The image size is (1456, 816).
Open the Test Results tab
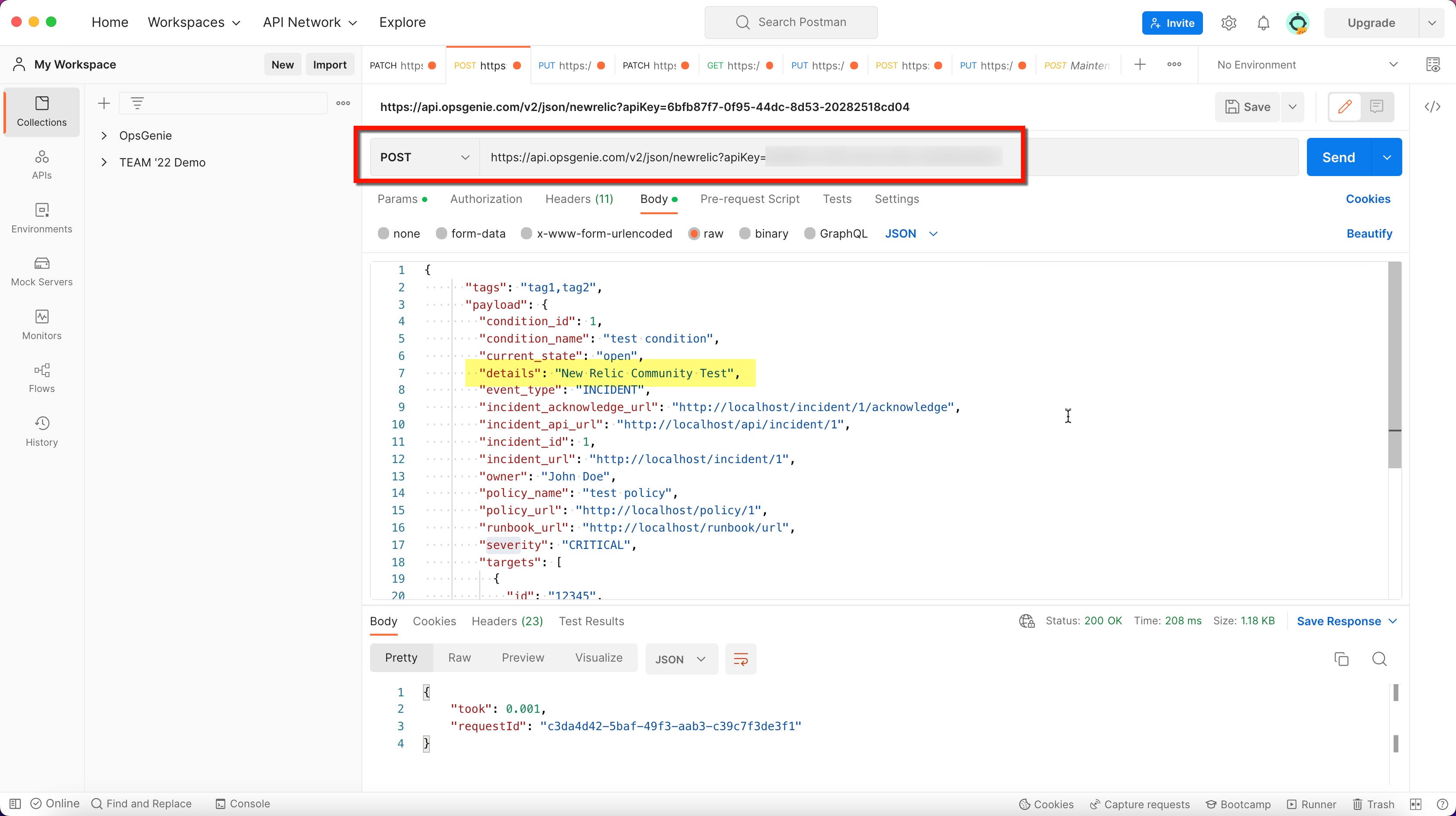tap(591, 621)
